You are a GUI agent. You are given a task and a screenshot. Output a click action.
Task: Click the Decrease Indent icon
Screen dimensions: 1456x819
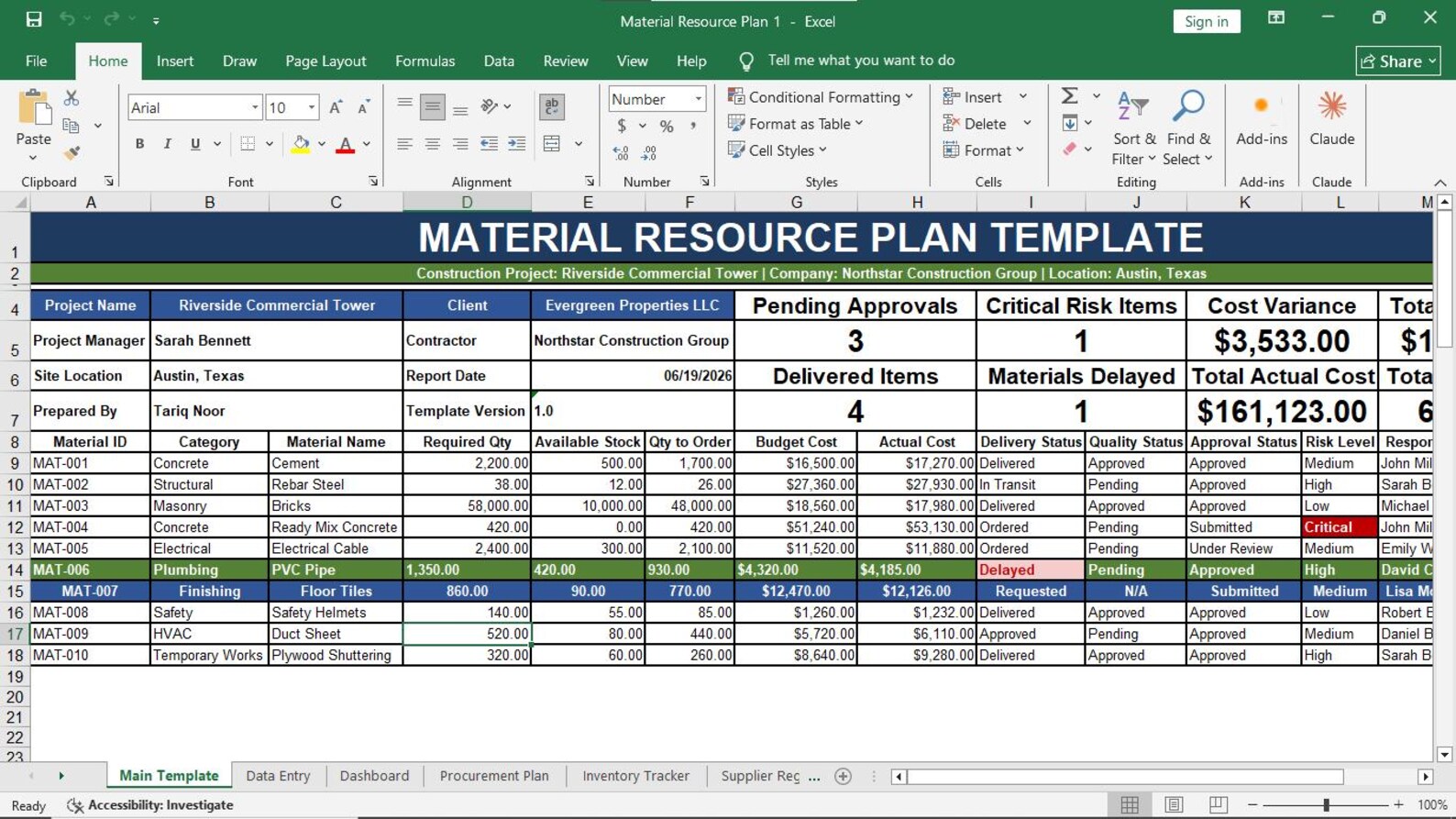point(489,144)
